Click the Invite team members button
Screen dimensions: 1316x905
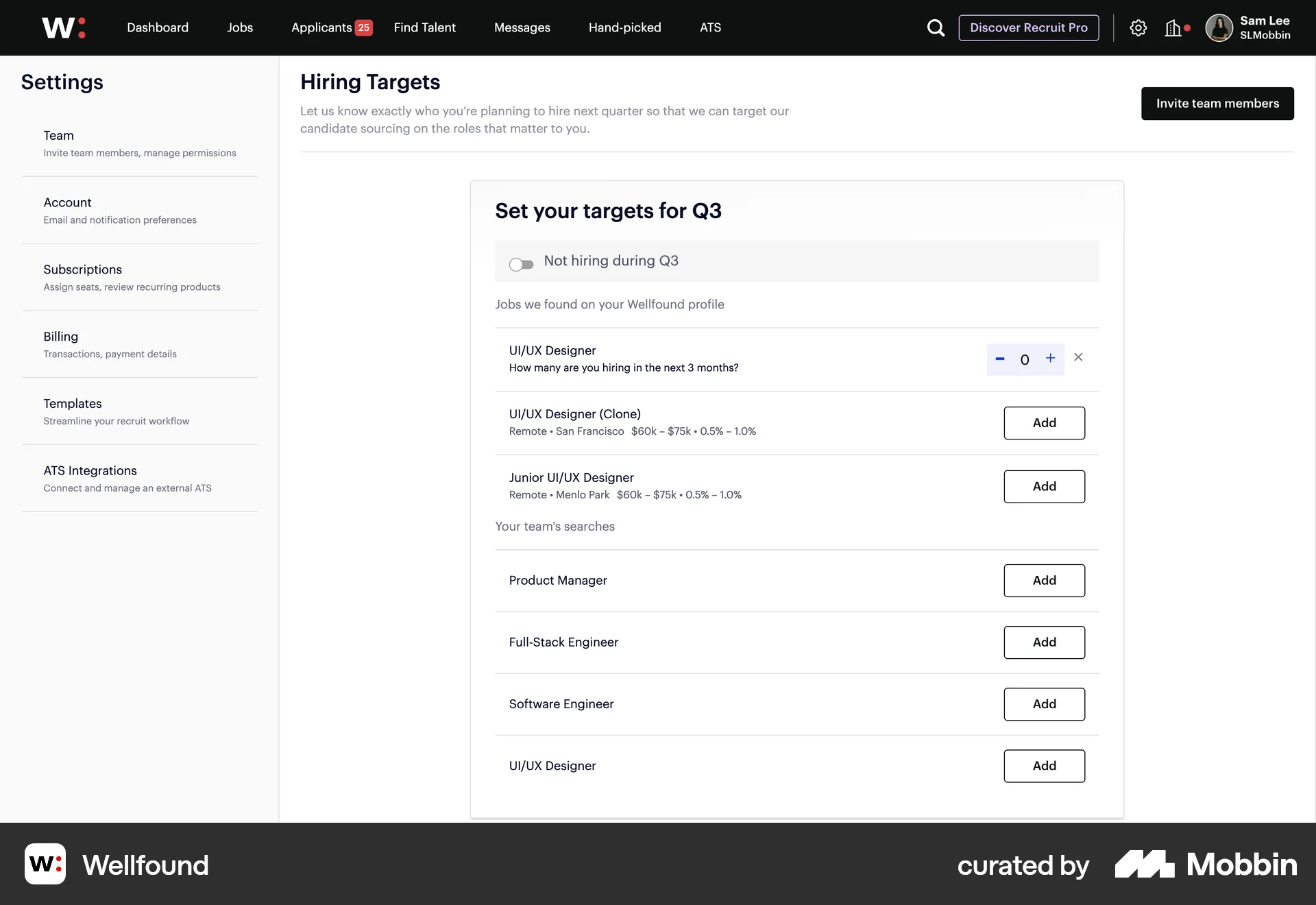[x=1217, y=103]
